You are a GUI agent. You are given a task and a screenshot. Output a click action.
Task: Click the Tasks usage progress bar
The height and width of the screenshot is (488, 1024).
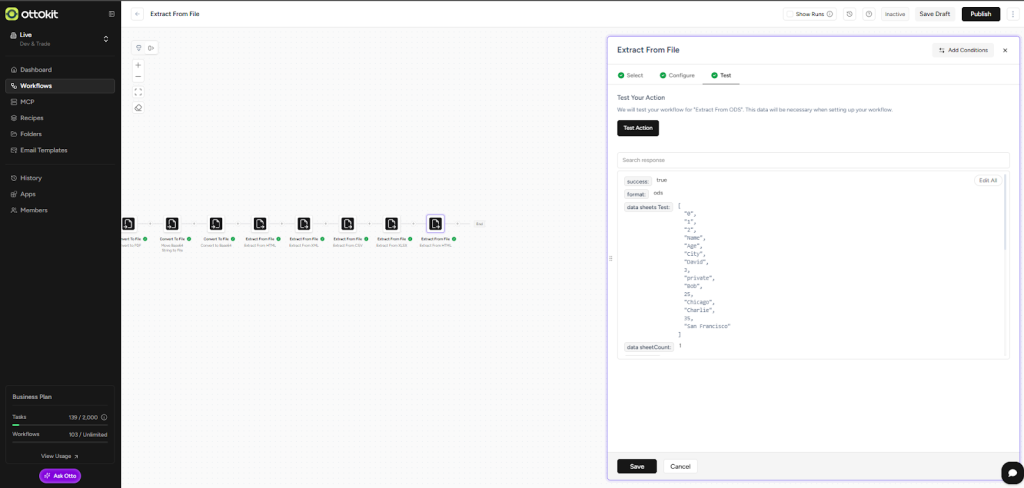pos(60,425)
